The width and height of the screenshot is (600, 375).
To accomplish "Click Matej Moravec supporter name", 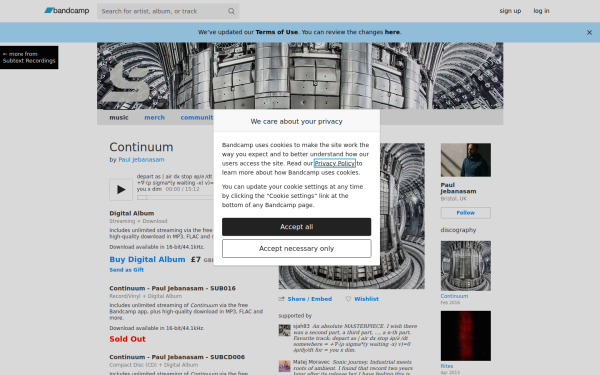I will point(311,362).
